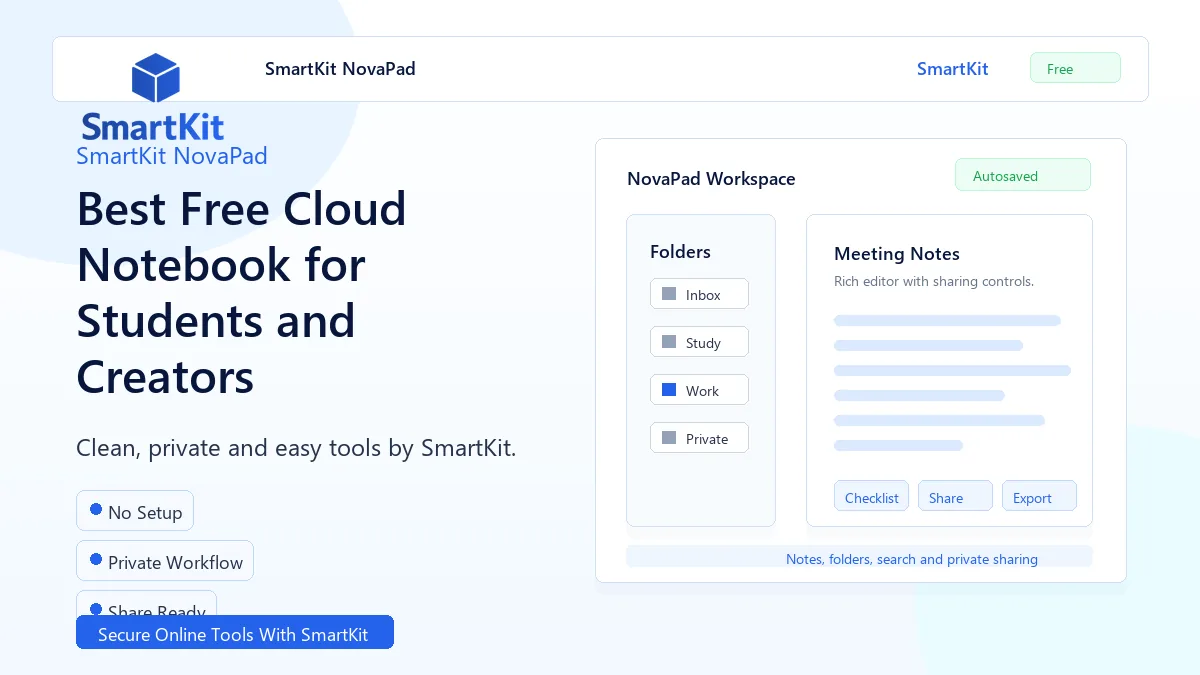The width and height of the screenshot is (1200, 675).
Task: Click the Free badge in the header
Action: (1075, 68)
